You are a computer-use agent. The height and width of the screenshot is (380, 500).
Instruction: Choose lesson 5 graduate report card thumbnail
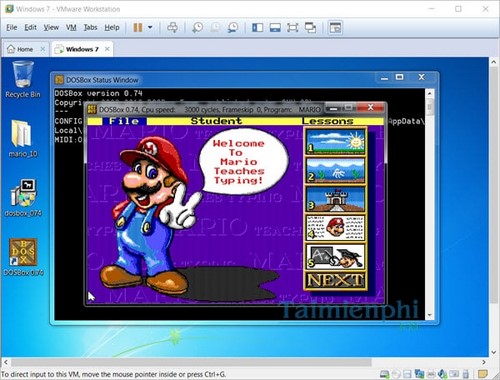click(335, 257)
